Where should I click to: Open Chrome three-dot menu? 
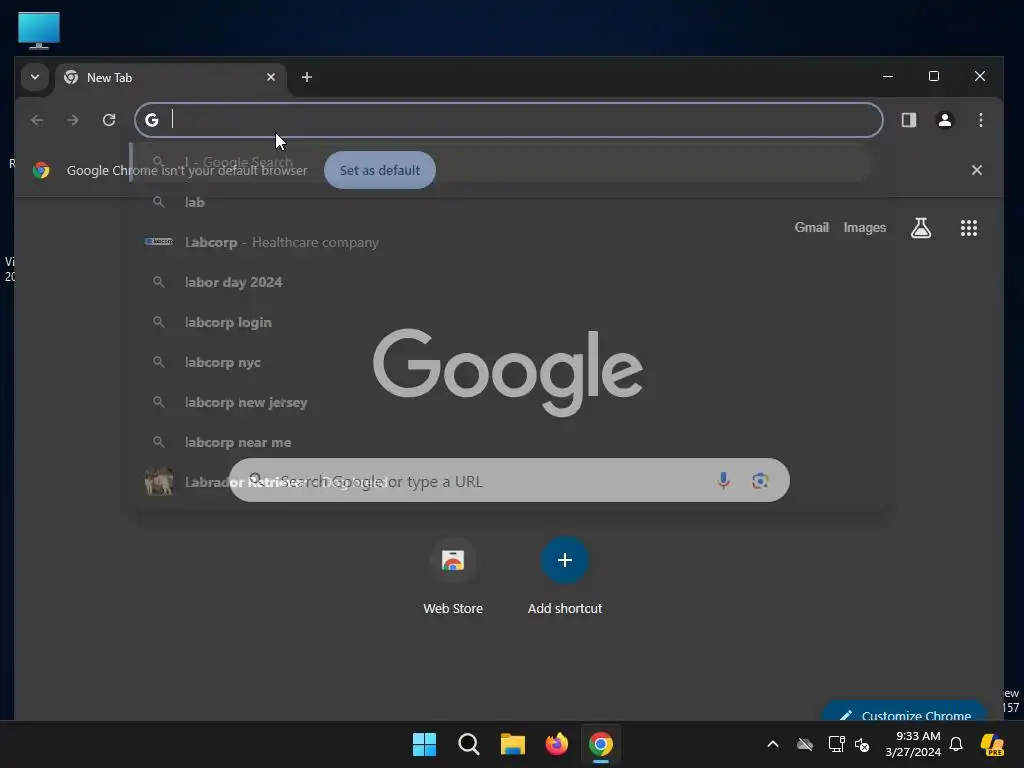(x=980, y=120)
